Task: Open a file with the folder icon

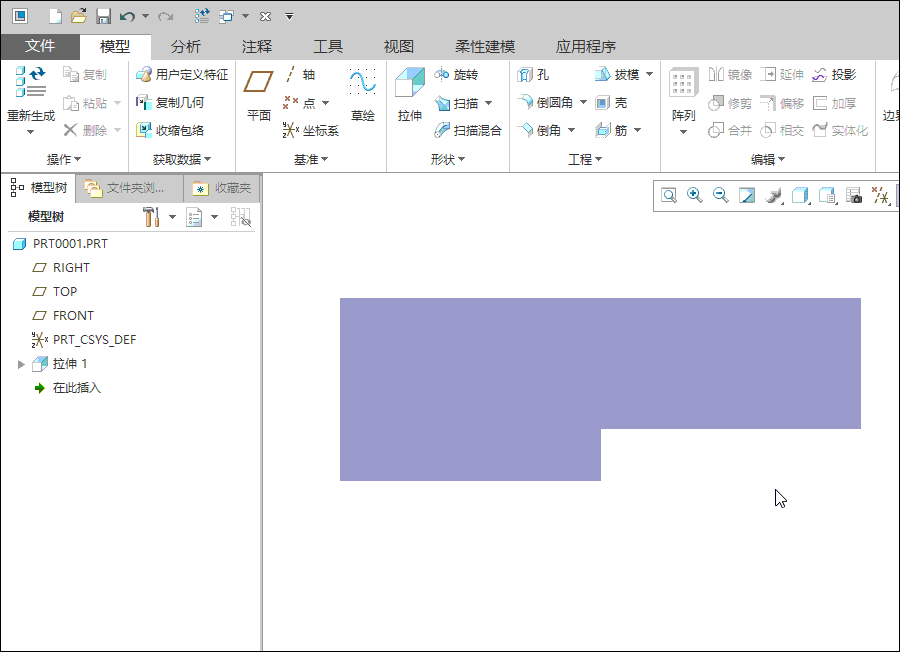Action: pos(79,16)
